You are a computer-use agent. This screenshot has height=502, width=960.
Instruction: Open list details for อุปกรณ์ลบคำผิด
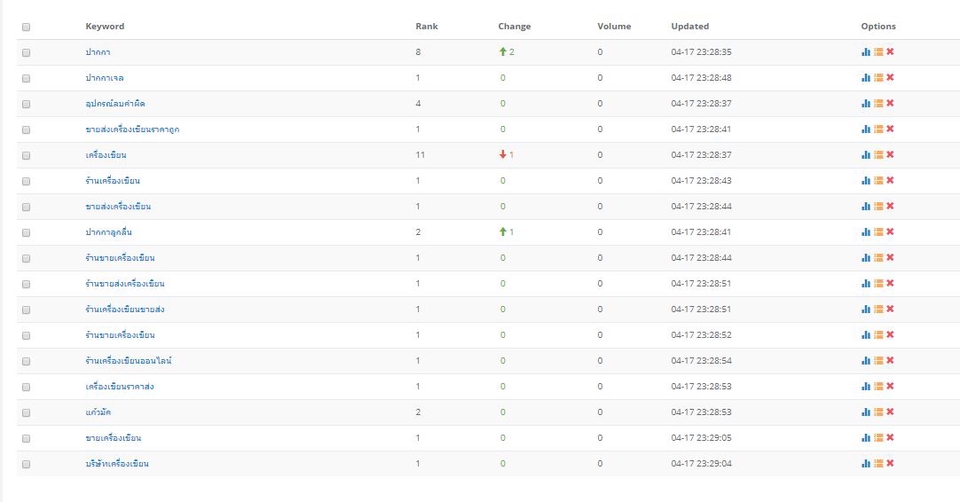(x=879, y=103)
